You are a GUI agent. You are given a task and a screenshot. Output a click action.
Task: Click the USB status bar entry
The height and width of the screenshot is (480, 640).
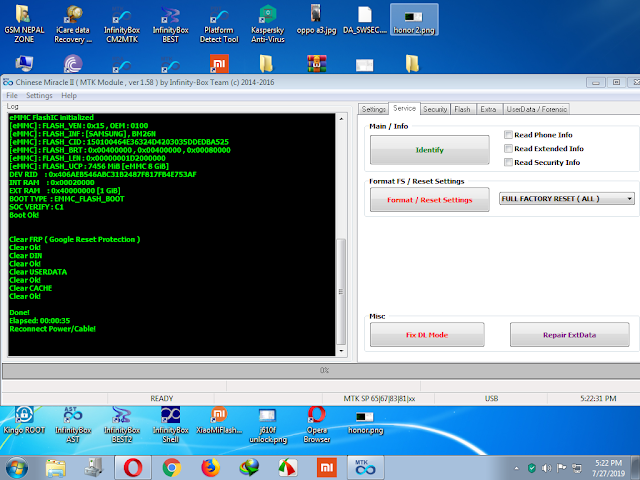point(491,398)
